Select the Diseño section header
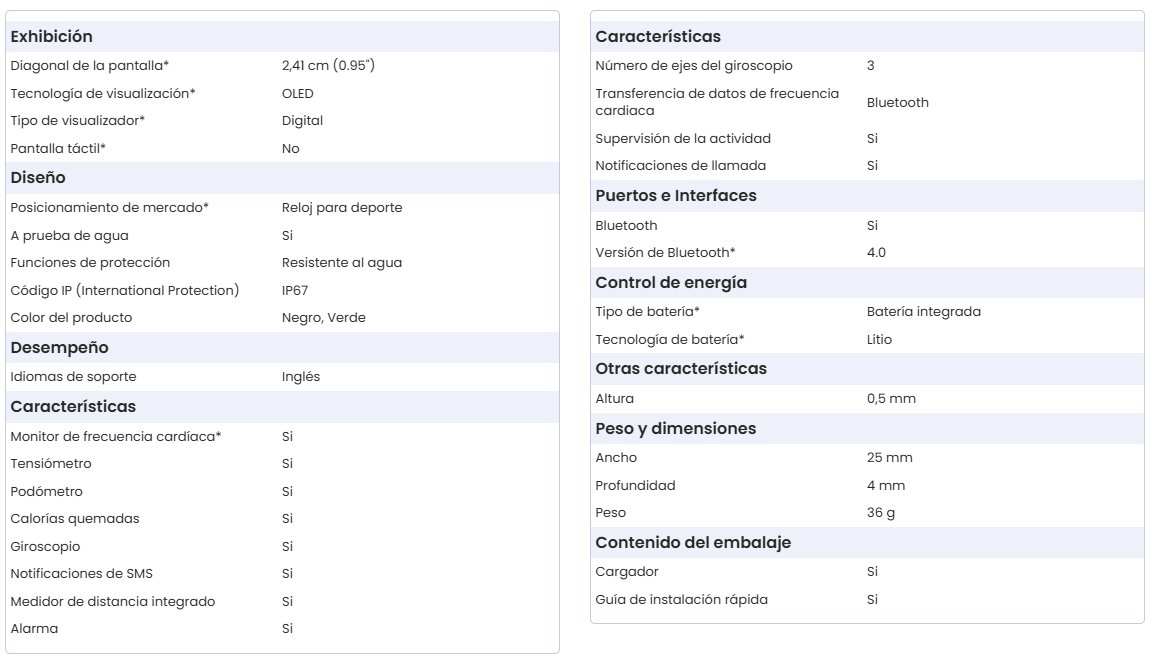 coord(37,178)
